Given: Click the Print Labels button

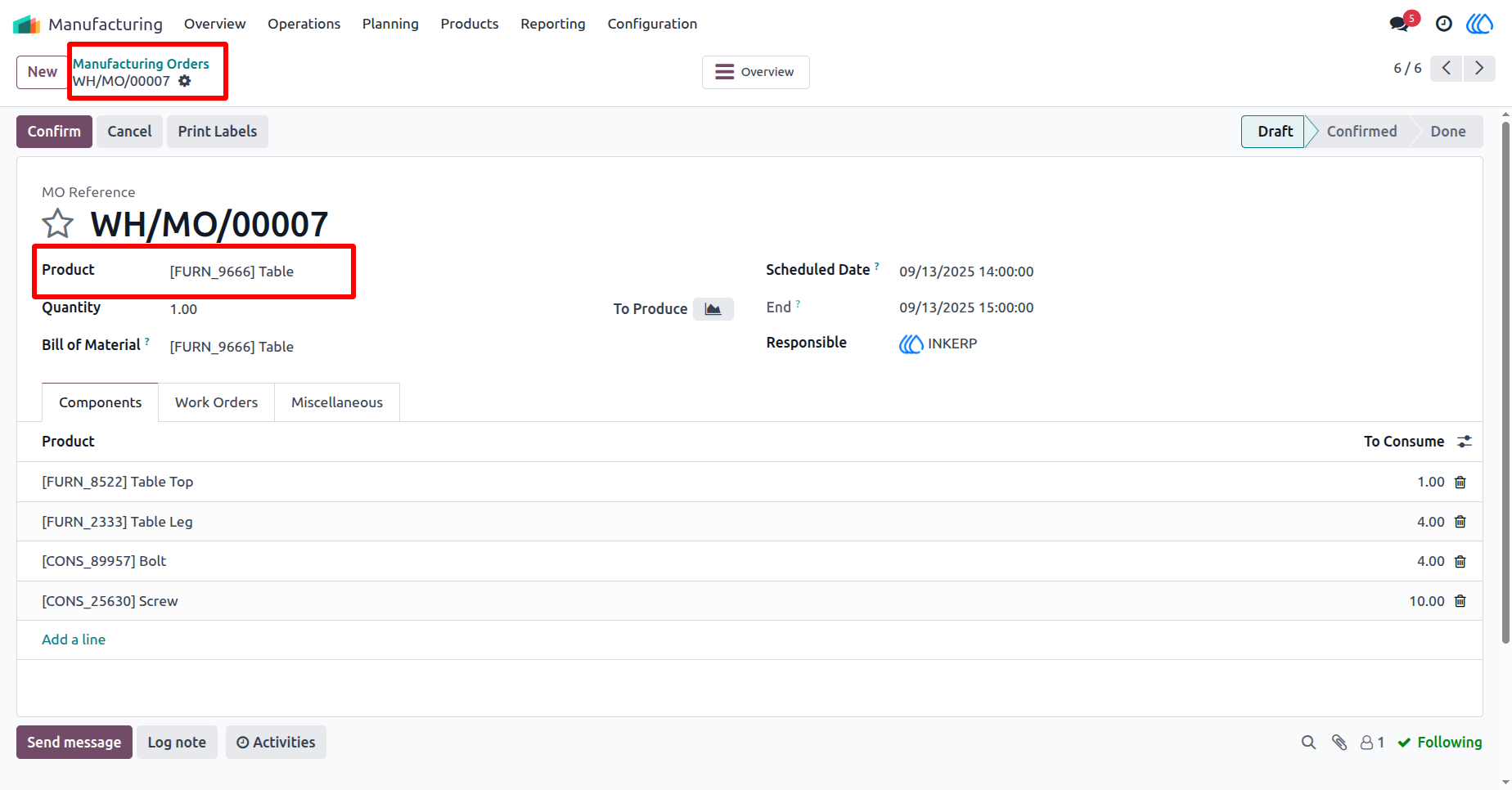Looking at the screenshot, I should [x=218, y=132].
